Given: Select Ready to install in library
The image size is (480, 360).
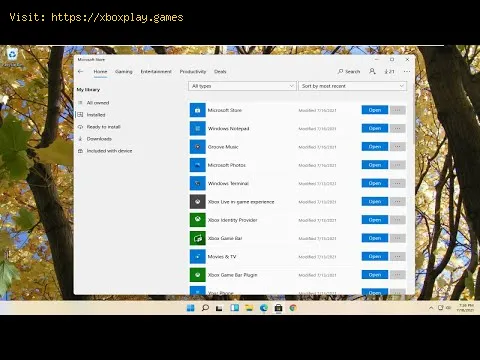Looking at the screenshot, I should coord(103,127).
